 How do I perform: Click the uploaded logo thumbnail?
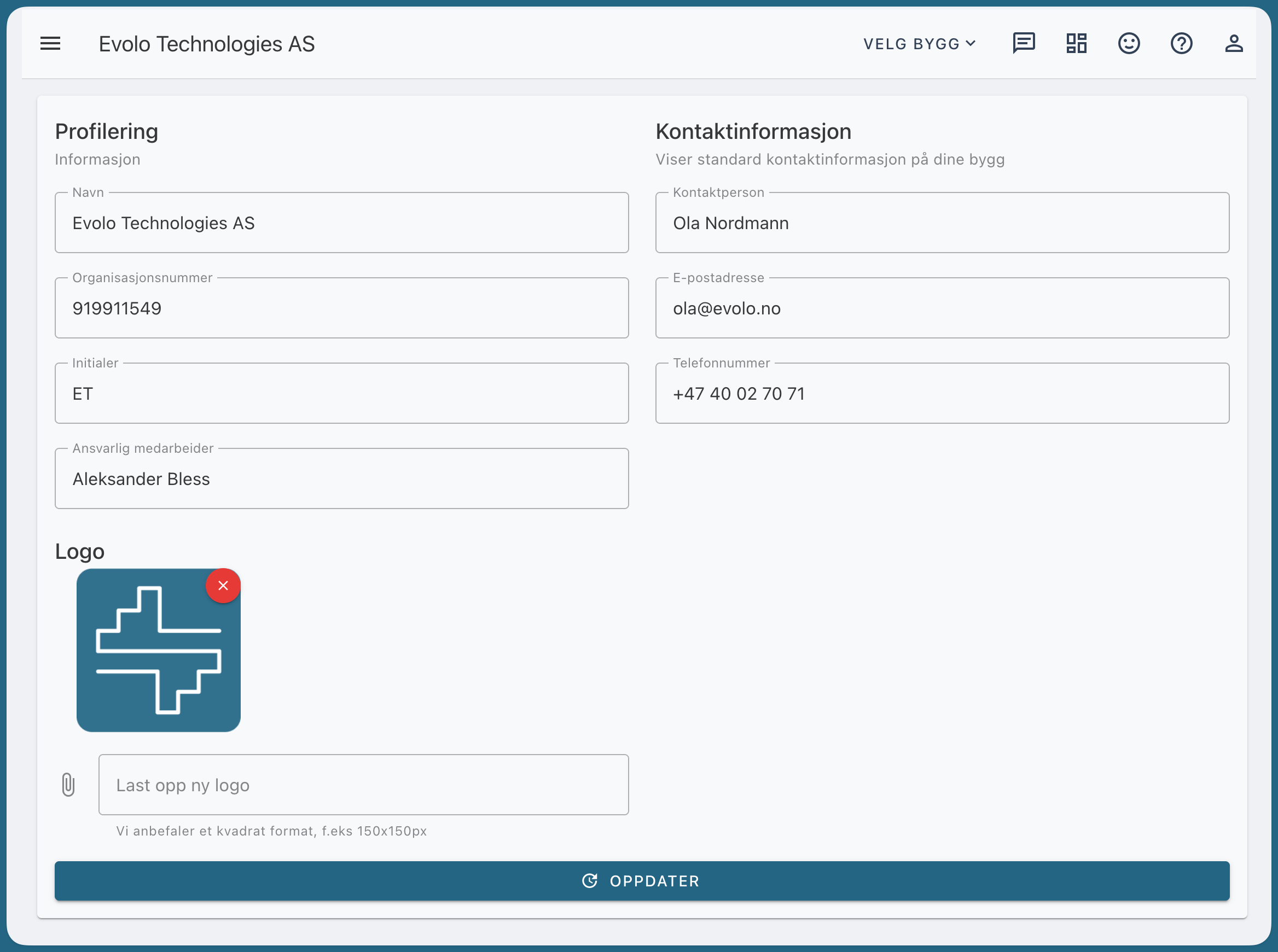point(159,650)
